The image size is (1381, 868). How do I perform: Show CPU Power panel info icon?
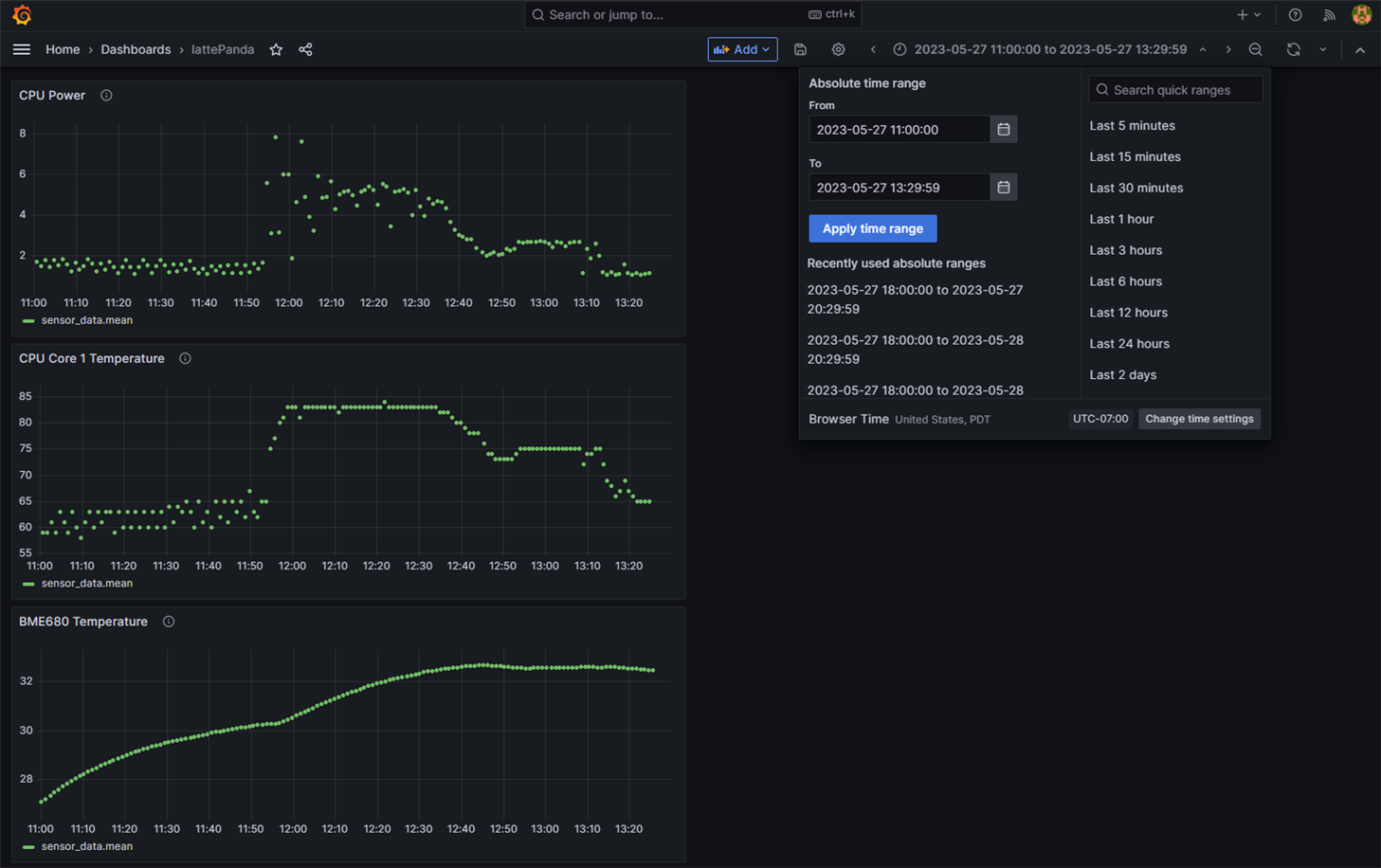tap(106, 95)
